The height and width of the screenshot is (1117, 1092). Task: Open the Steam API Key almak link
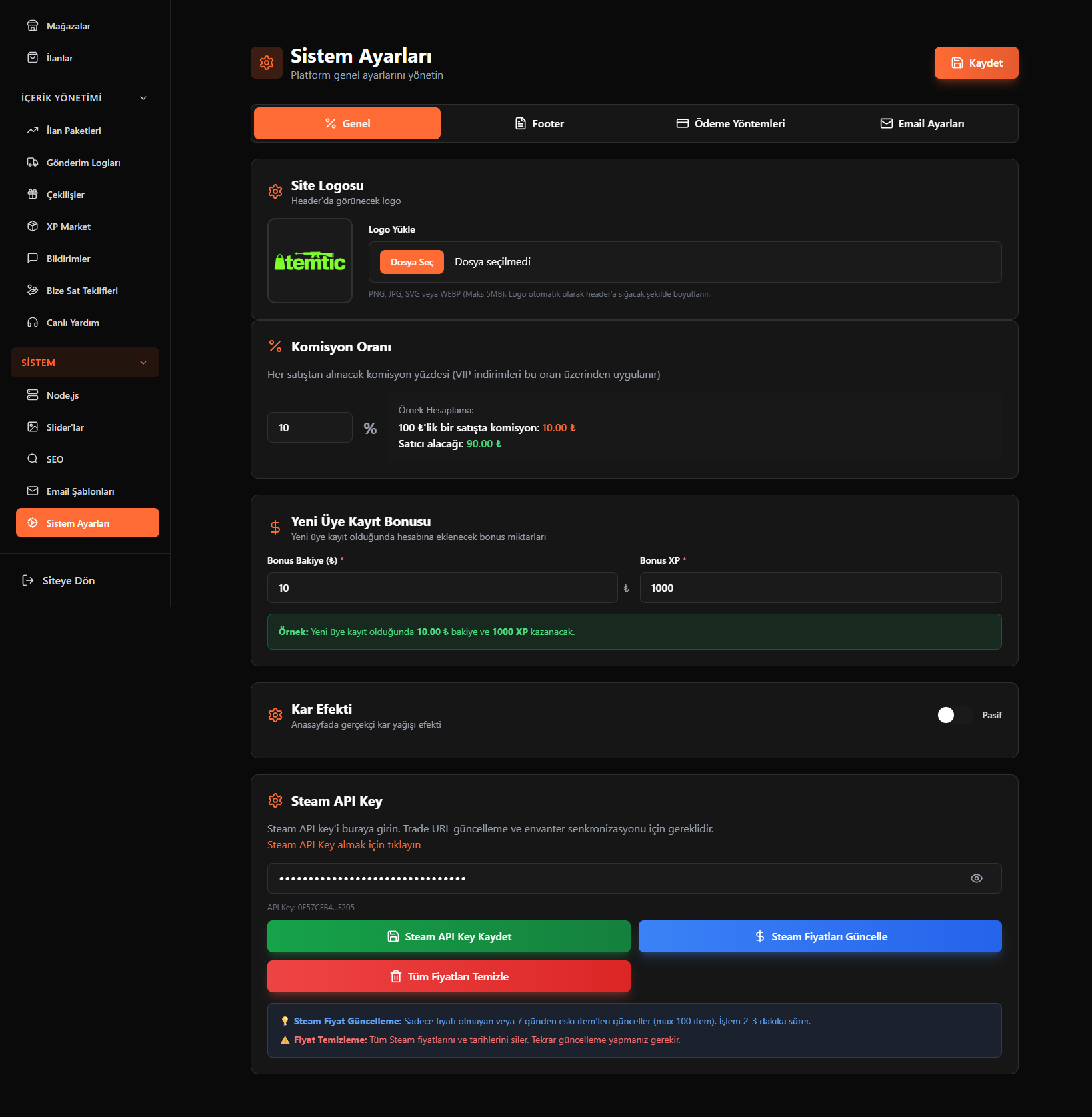pyautogui.click(x=344, y=845)
